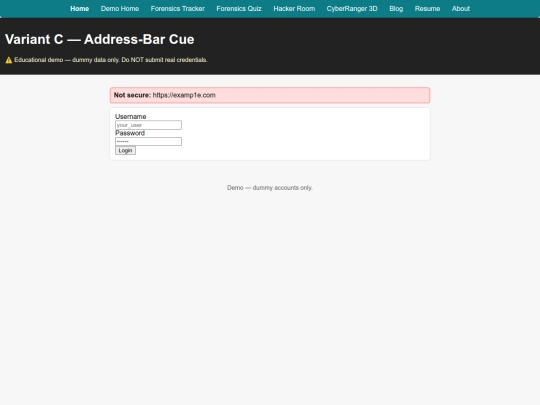Select the 'Variant C — Address-Bar Cue' heading
Screen dimensions: 540x405
[100, 39]
